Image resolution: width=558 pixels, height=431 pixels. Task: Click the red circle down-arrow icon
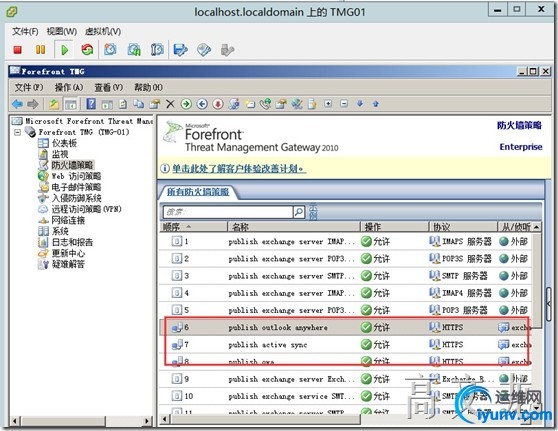[218, 104]
